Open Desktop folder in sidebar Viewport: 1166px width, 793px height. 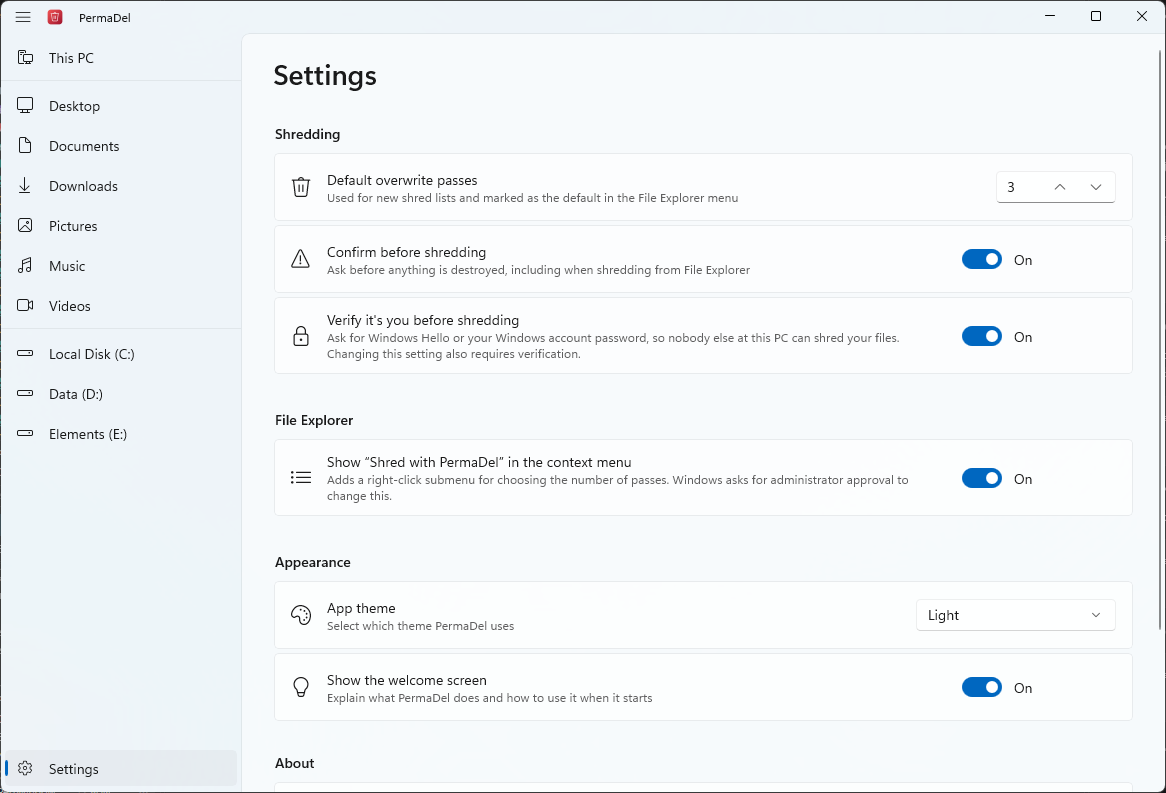coord(121,106)
